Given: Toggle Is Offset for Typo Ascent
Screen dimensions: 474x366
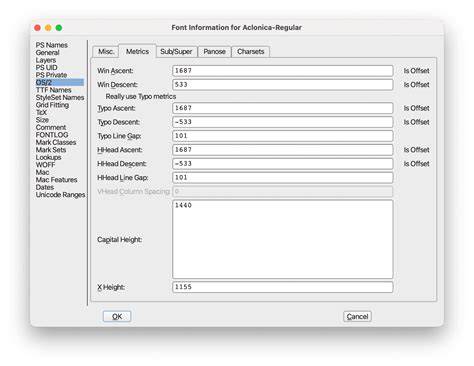Looking at the screenshot, I should pos(416,108).
